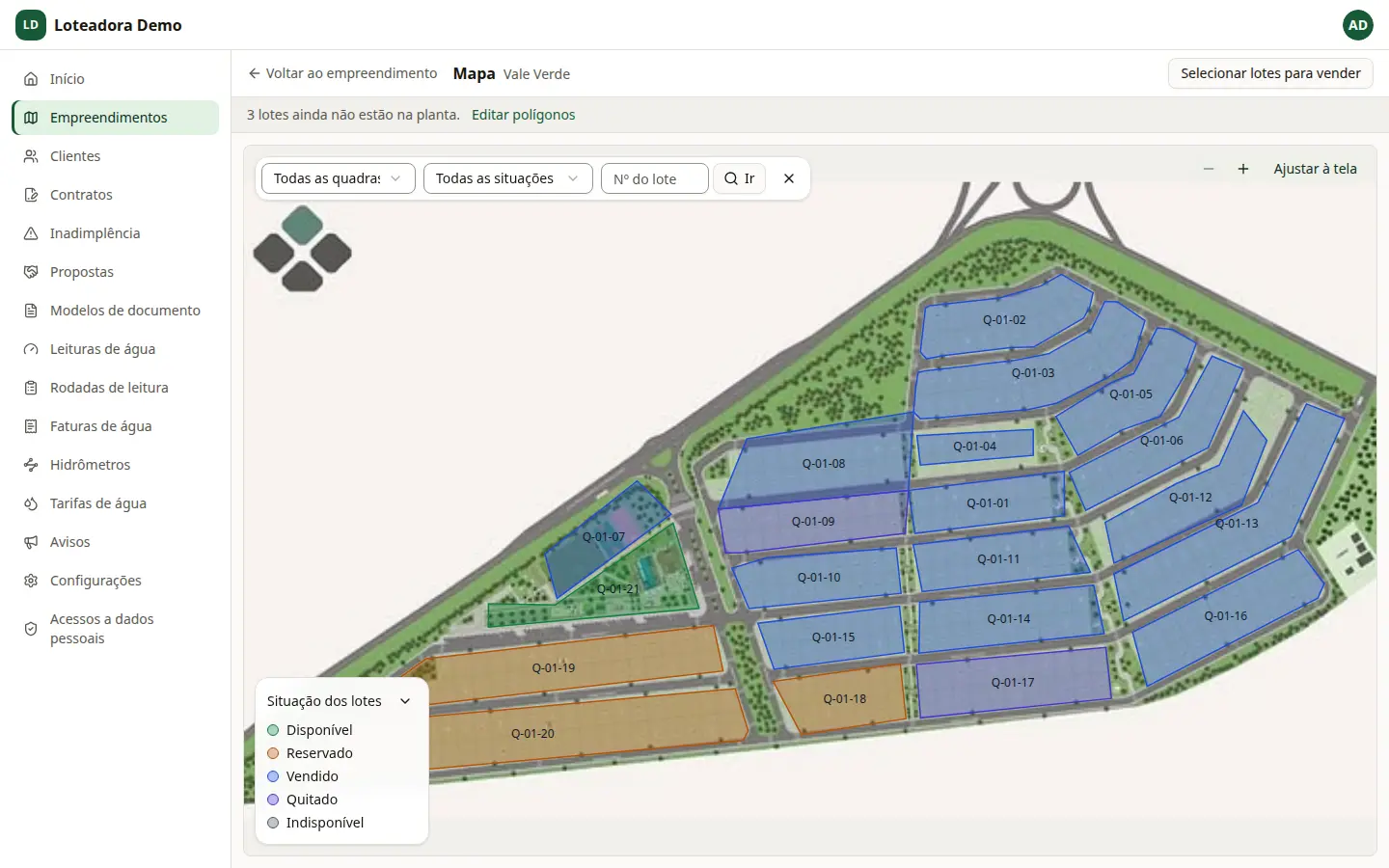Click the Propostas handshake icon

[x=31, y=272]
